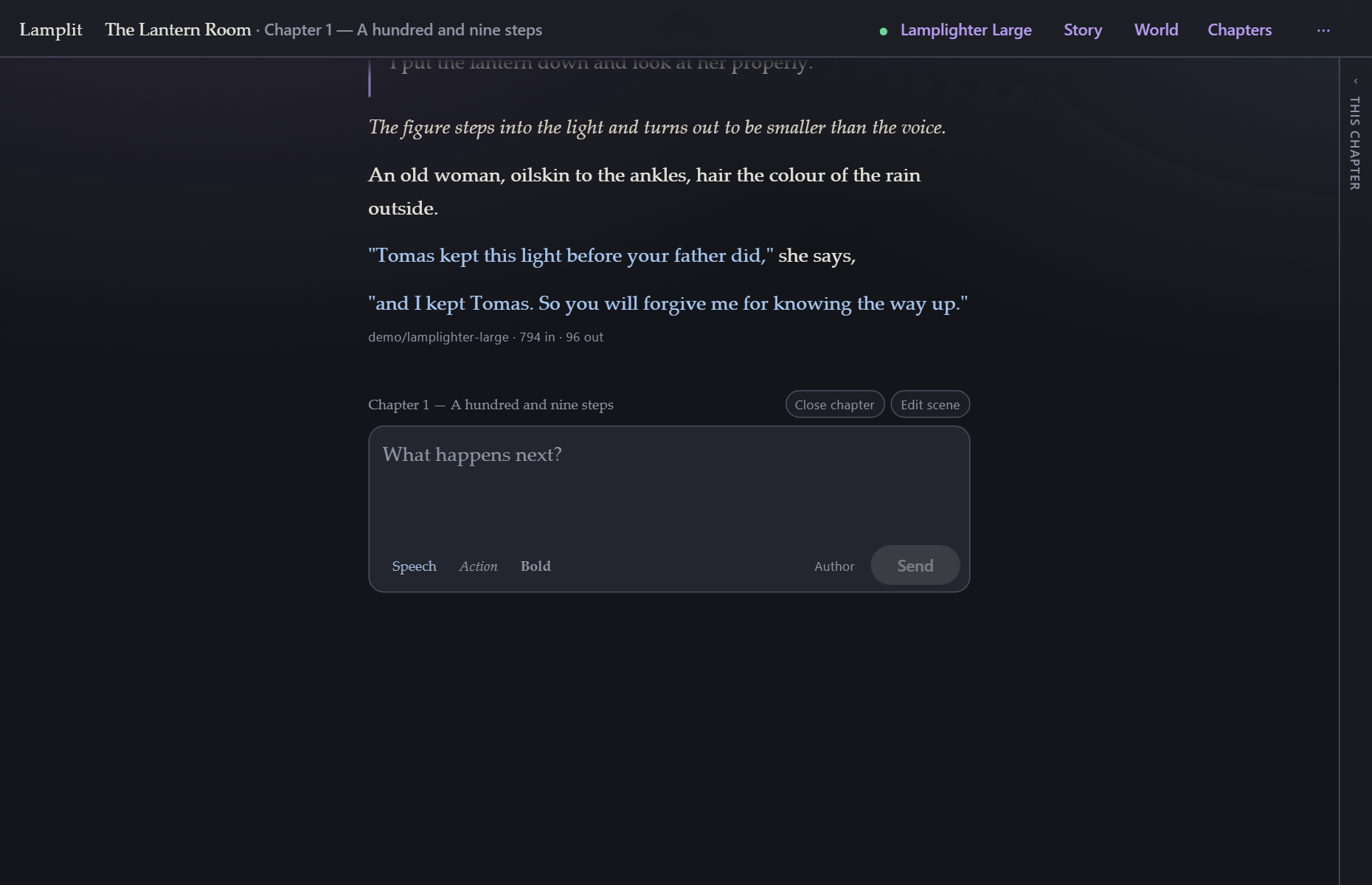Click the demo/lamplighter-large token usage line

click(x=485, y=337)
